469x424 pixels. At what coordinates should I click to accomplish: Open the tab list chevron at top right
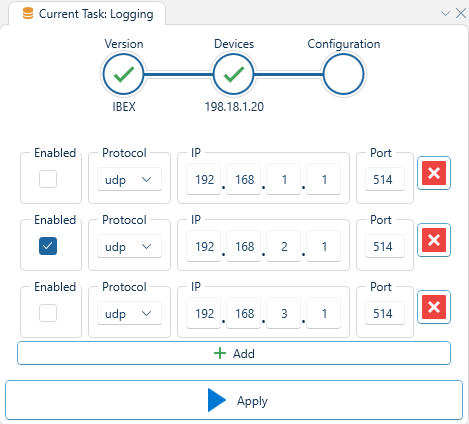pyautogui.click(x=445, y=13)
